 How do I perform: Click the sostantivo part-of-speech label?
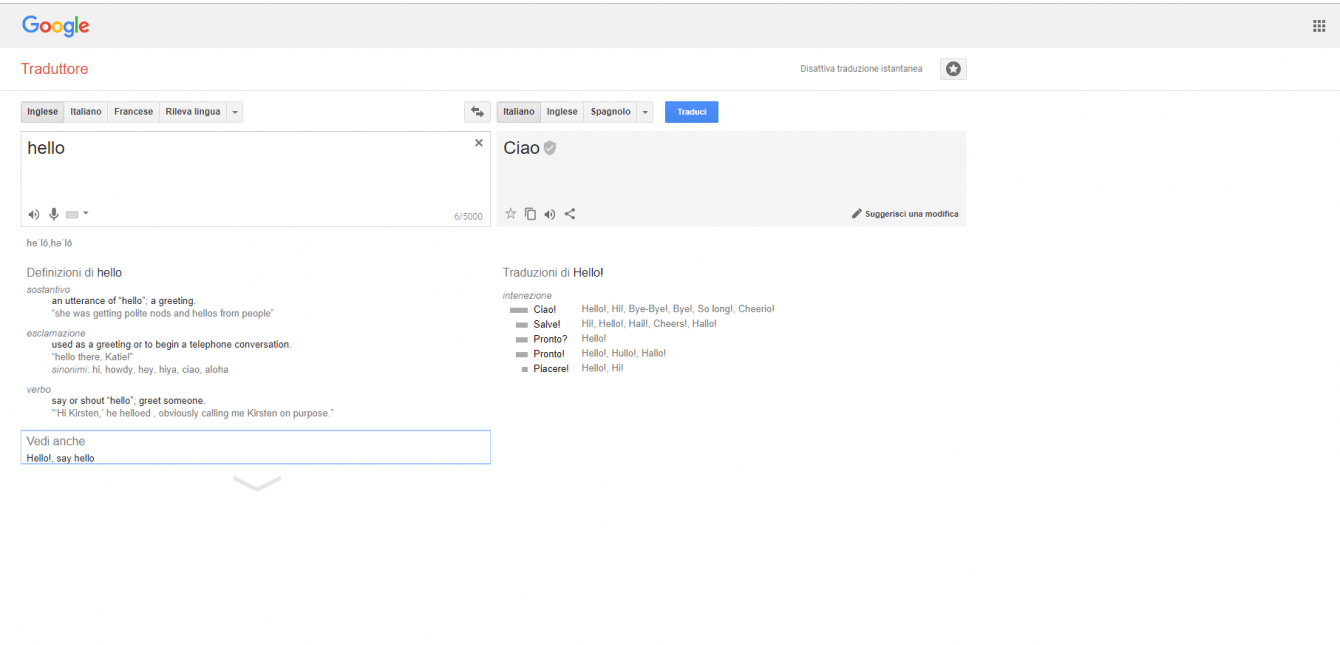[48, 290]
